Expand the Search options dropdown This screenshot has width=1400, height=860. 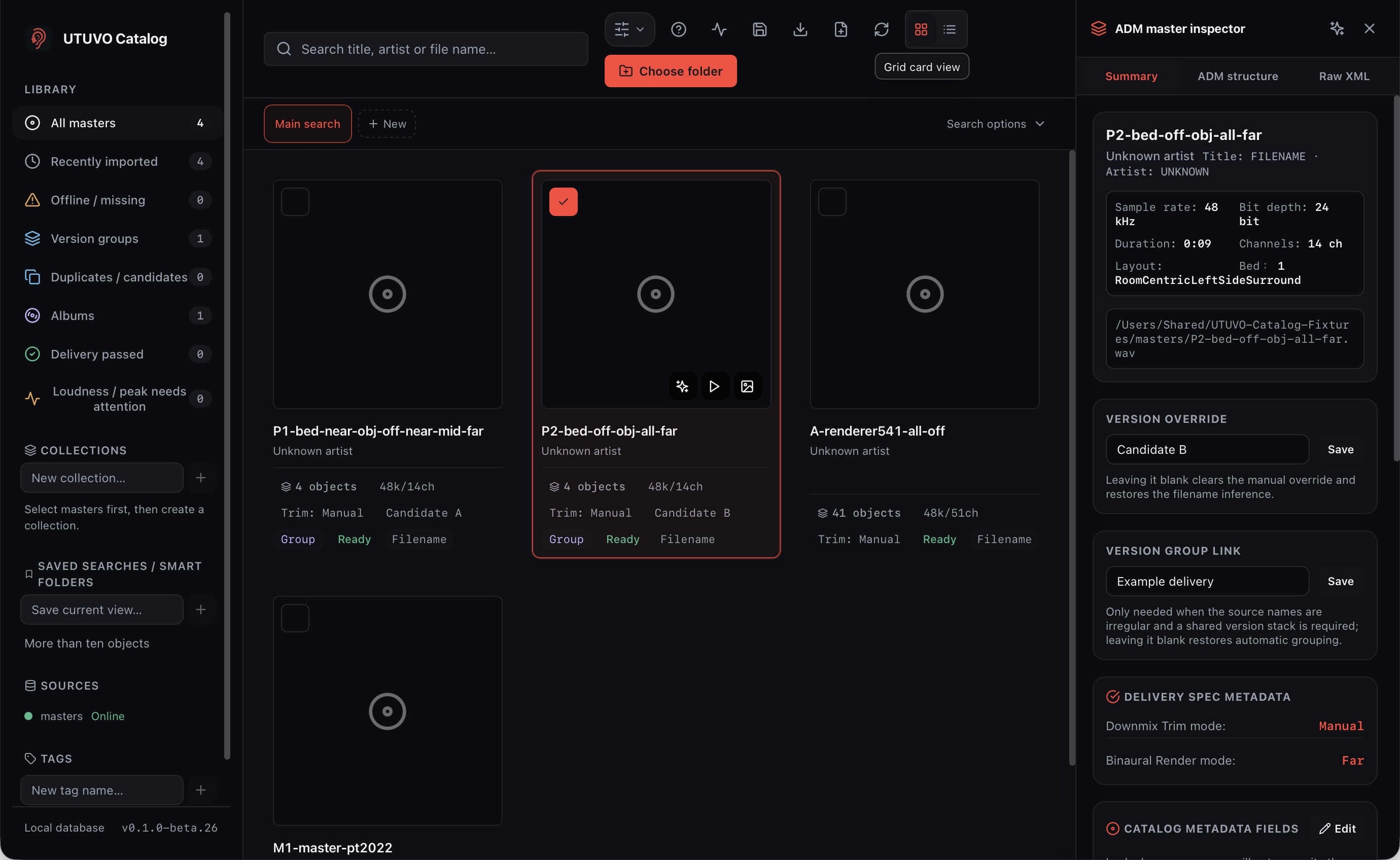point(996,124)
